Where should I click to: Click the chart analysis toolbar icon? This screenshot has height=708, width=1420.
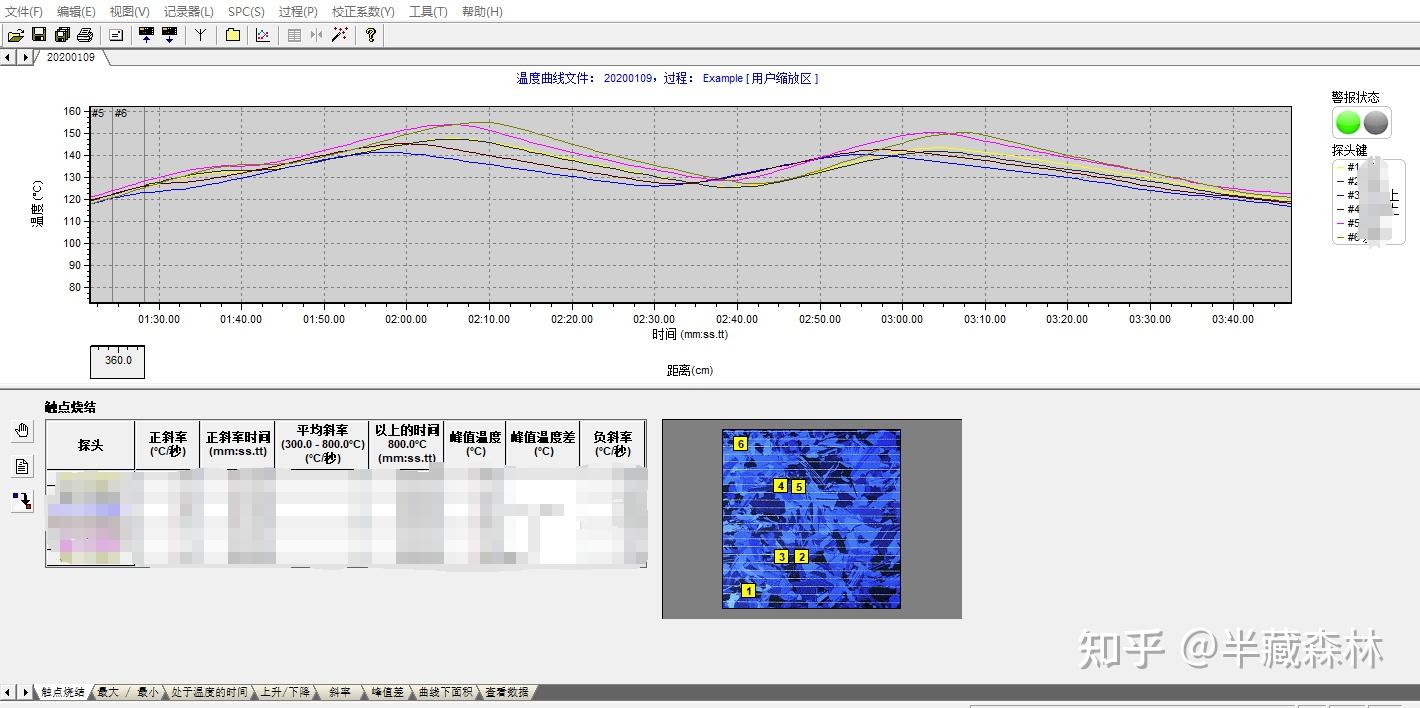click(x=263, y=35)
